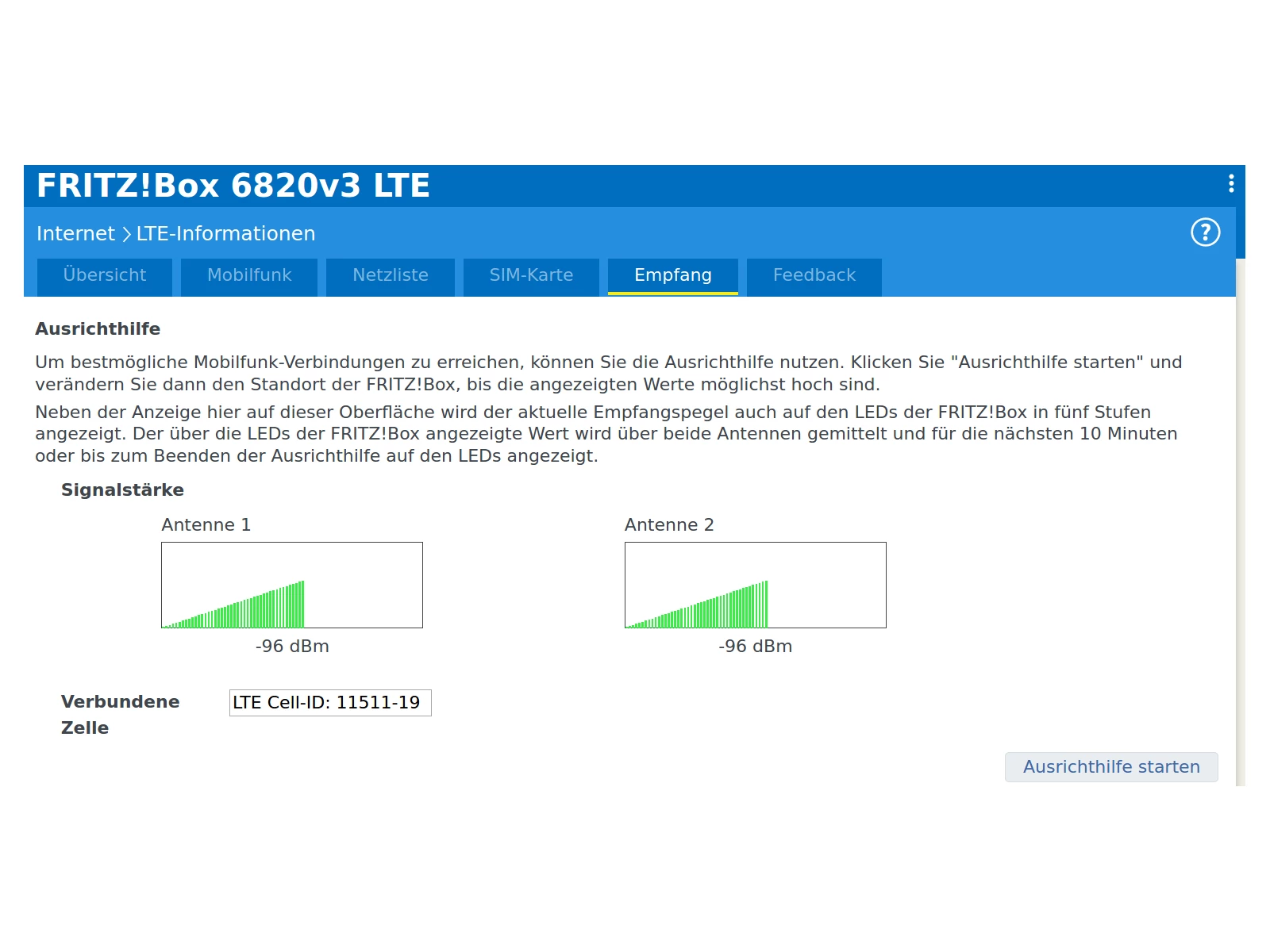Click the Antenne 2 label
The height and width of the screenshot is (952, 1270).
point(669,525)
